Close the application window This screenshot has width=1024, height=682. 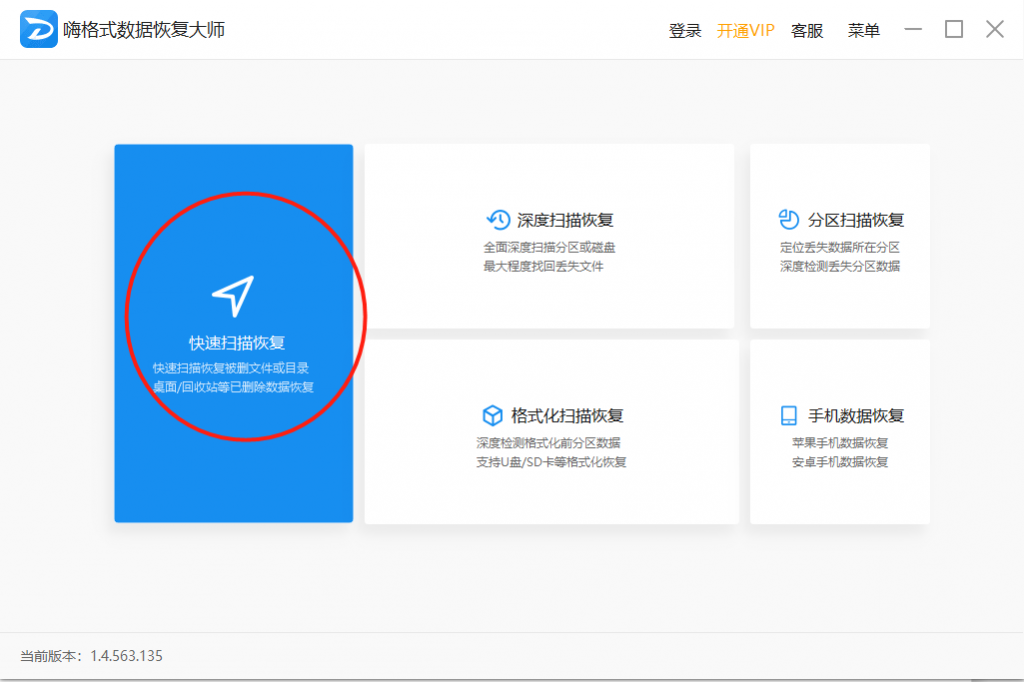click(x=995, y=29)
